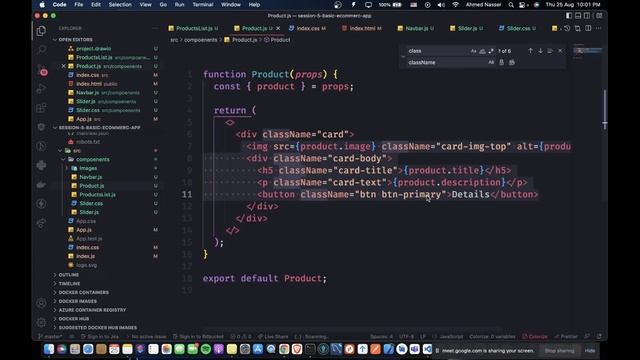Screen dimensions: 640x360
Task: Expand the Docker Hub section
Action: point(73,319)
